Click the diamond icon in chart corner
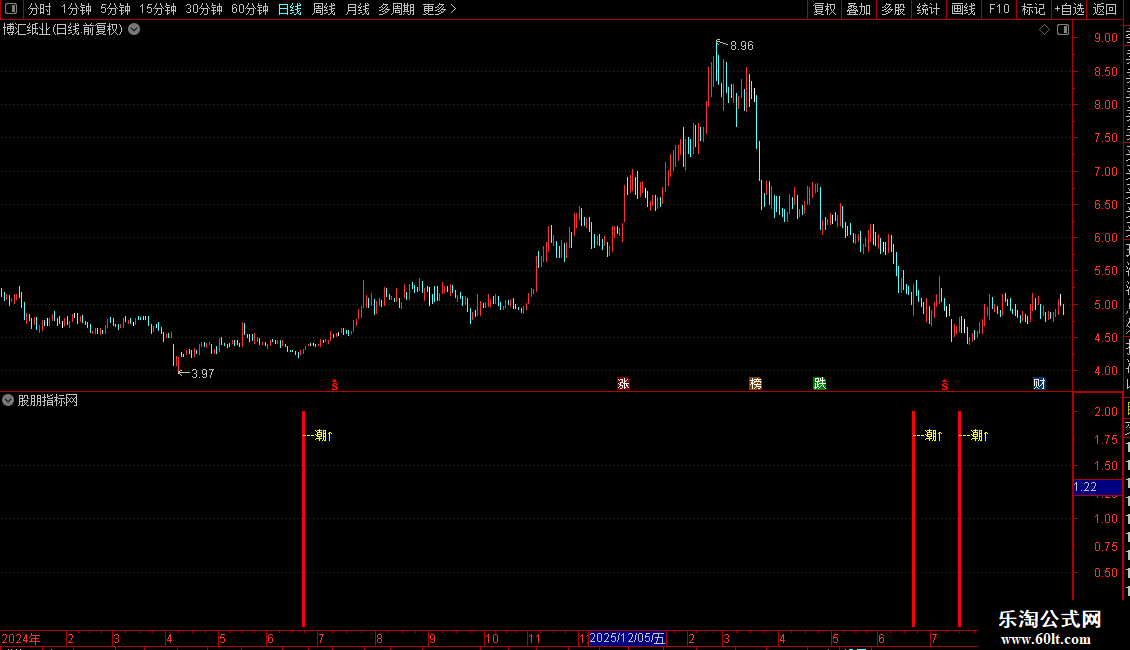Image resolution: width=1130 pixels, height=650 pixels. 1044,30
